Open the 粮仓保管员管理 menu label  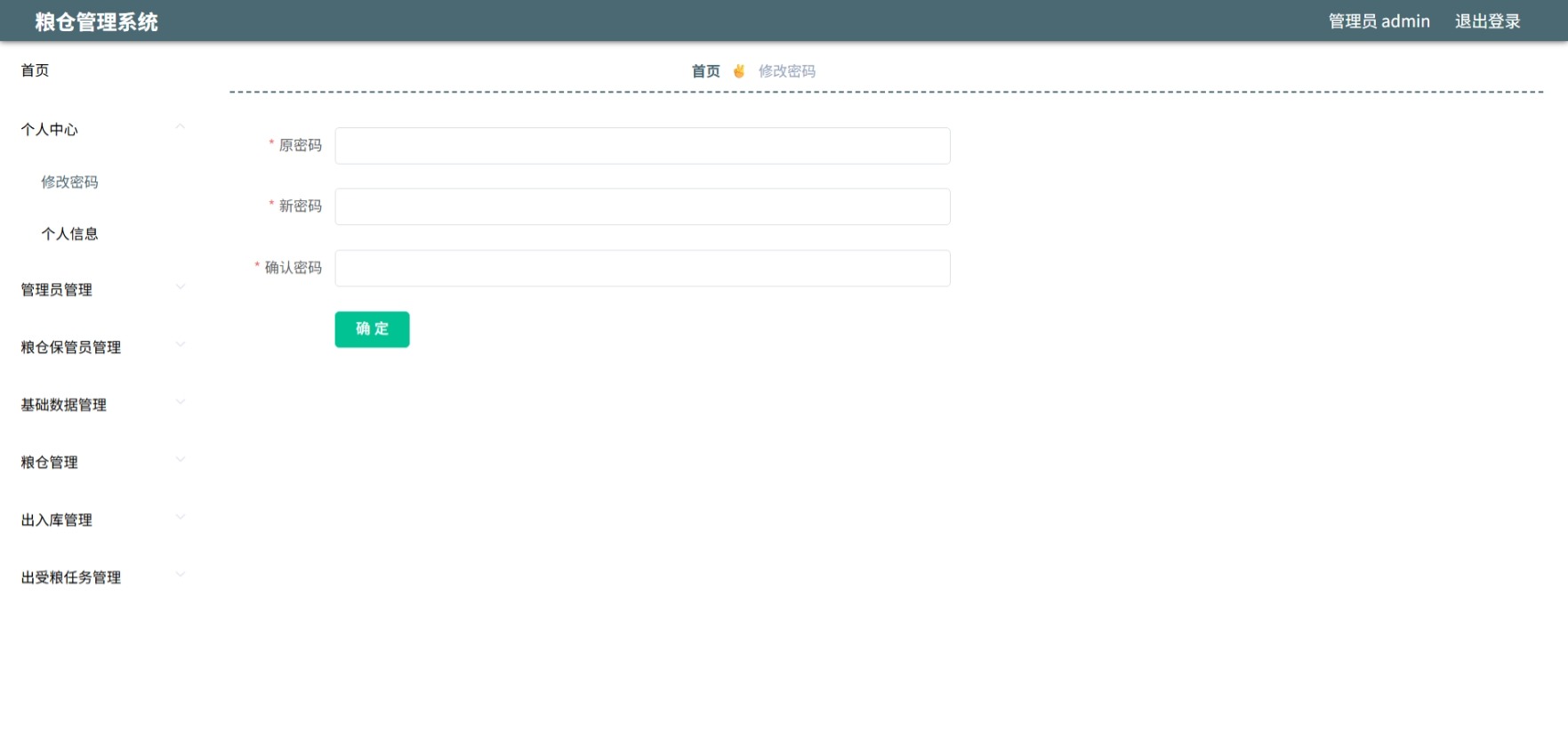click(x=70, y=348)
